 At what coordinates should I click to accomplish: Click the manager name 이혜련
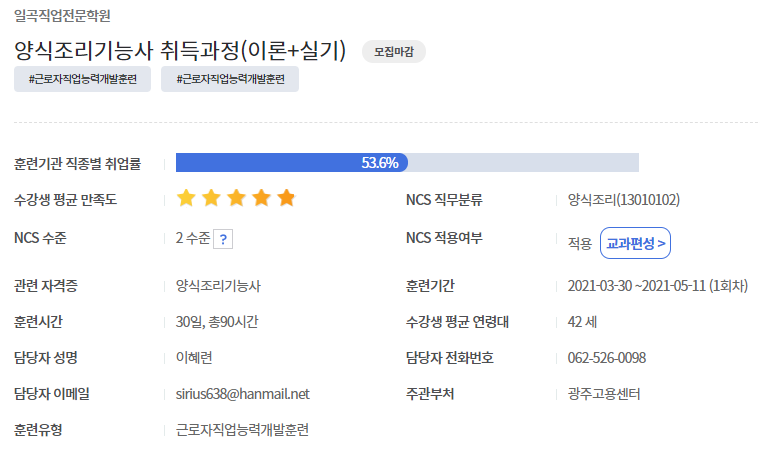pos(194,358)
